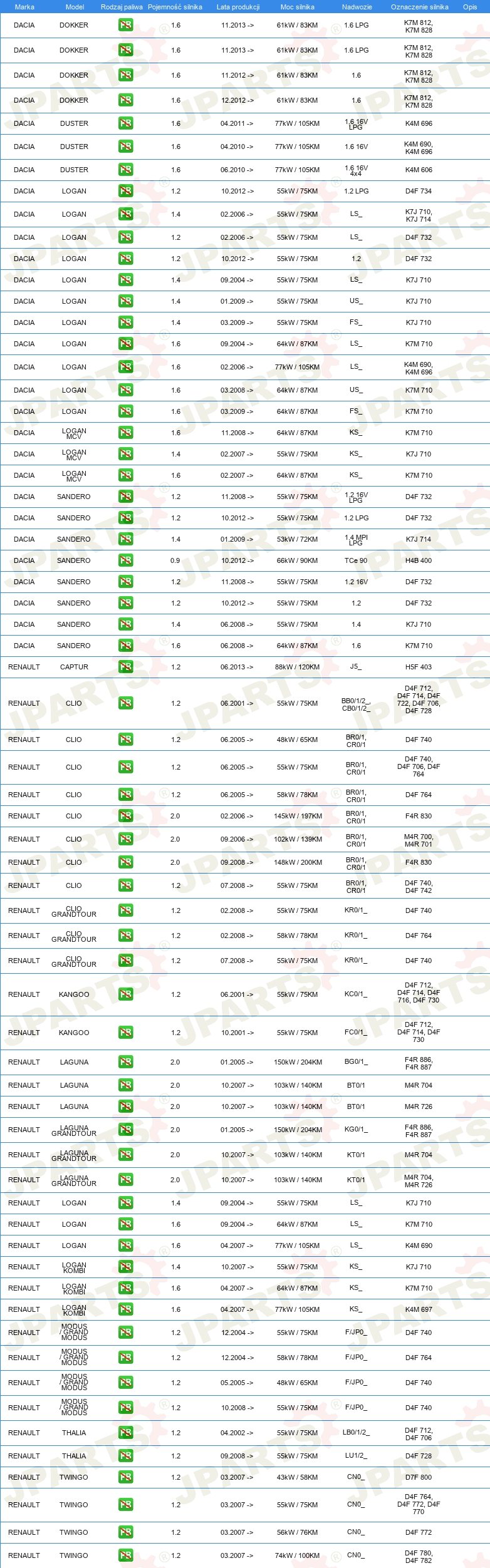Image resolution: width=490 pixels, height=1568 pixels.
Task: Select engine code H4B 400 cell
Action: pyautogui.click(x=419, y=560)
